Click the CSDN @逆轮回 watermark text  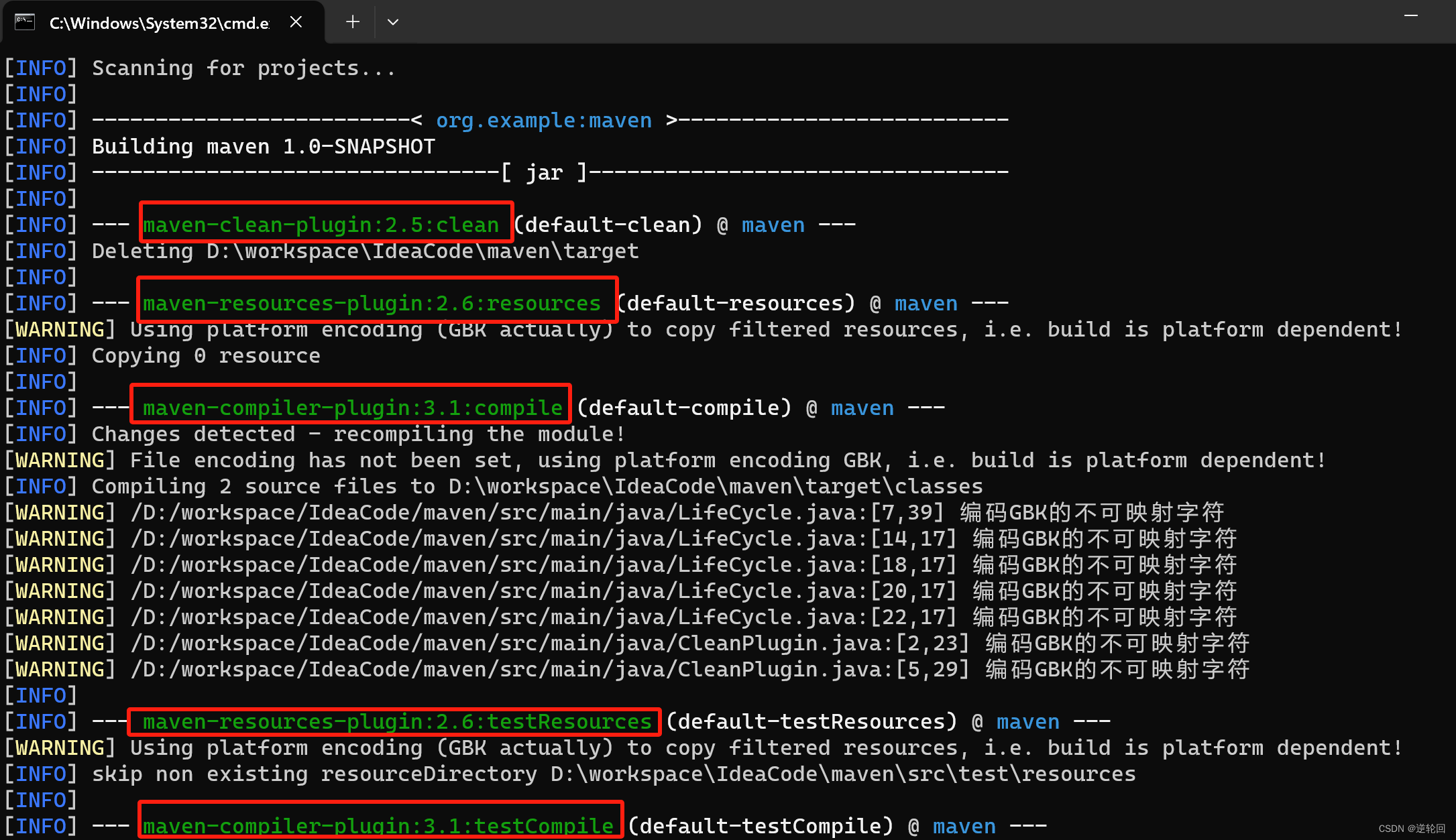coord(1408,828)
